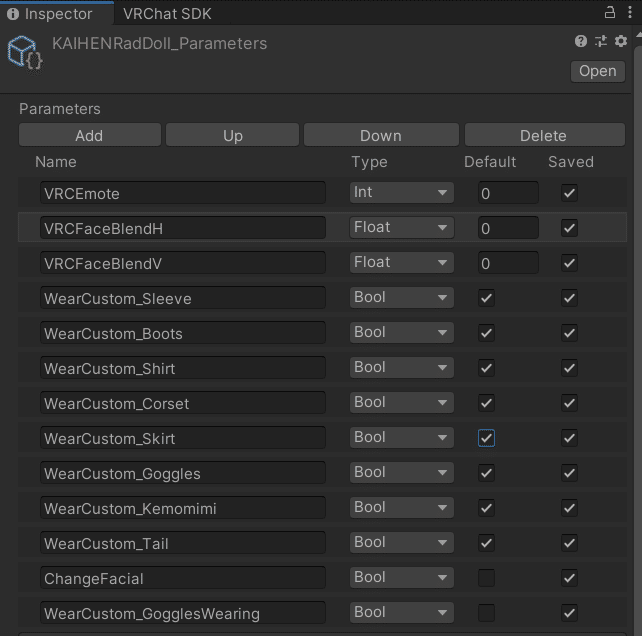Toggle Saved checkbox for WearCustom_GogglesWearing
The image size is (642, 636).
pos(569,613)
